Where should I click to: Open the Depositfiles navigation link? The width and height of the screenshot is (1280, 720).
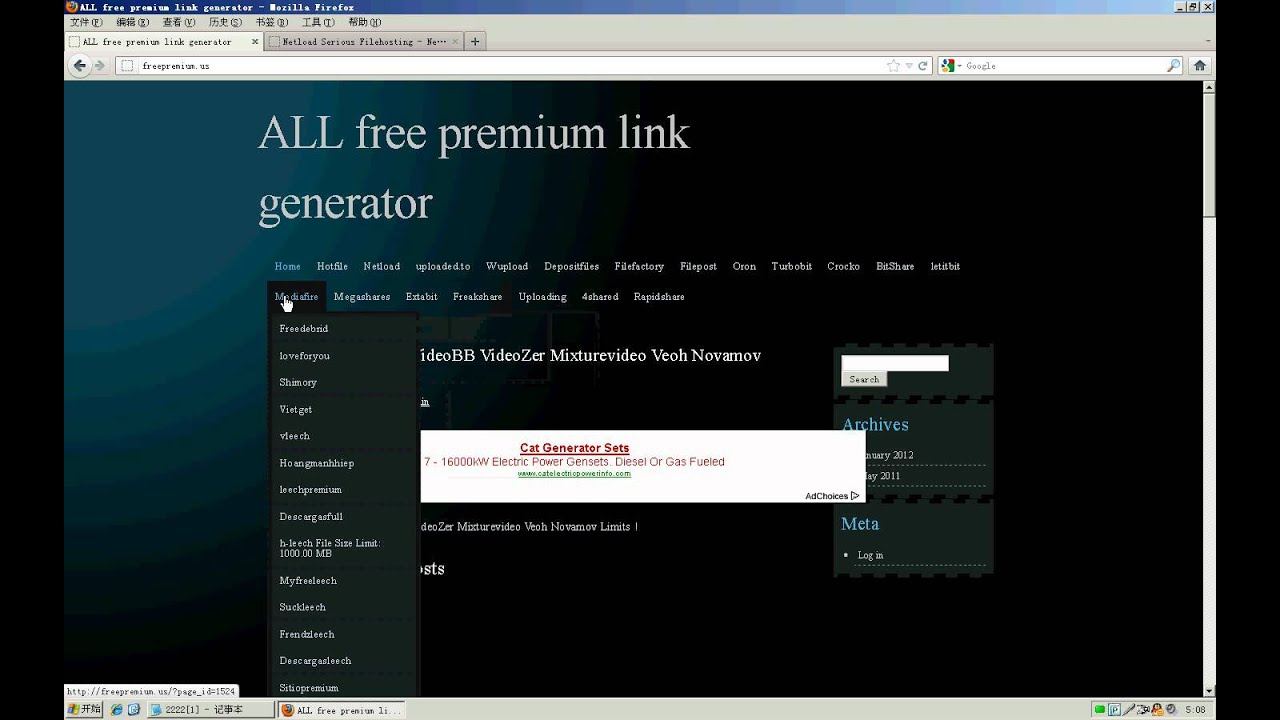[571, 266]
